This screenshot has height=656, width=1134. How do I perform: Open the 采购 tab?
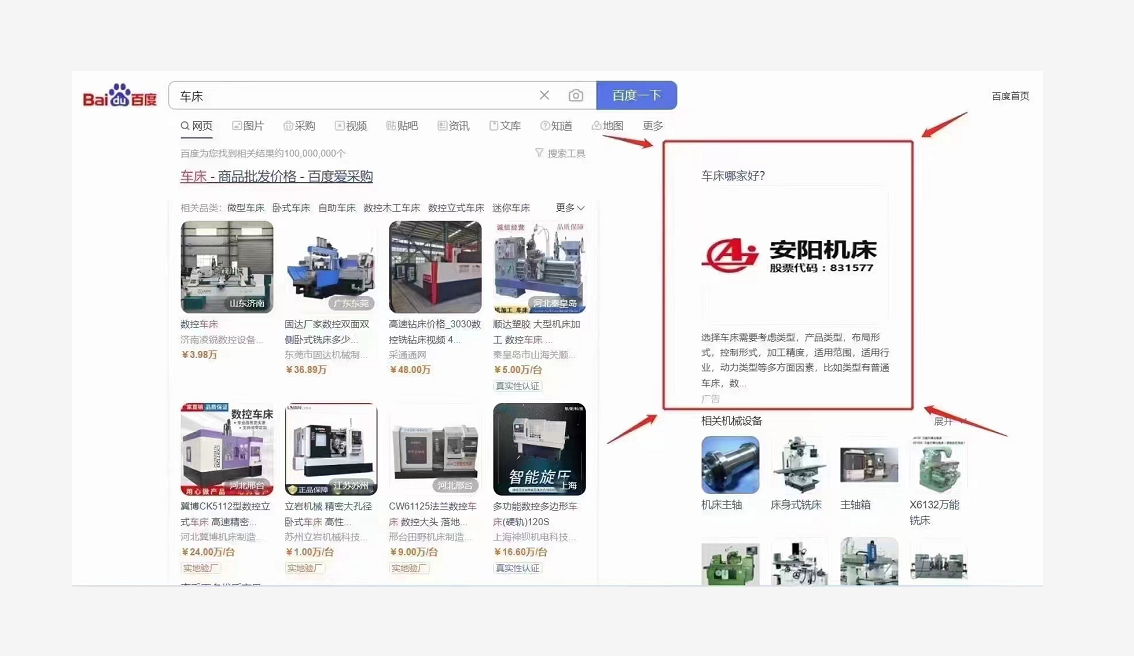coord(299,126)
